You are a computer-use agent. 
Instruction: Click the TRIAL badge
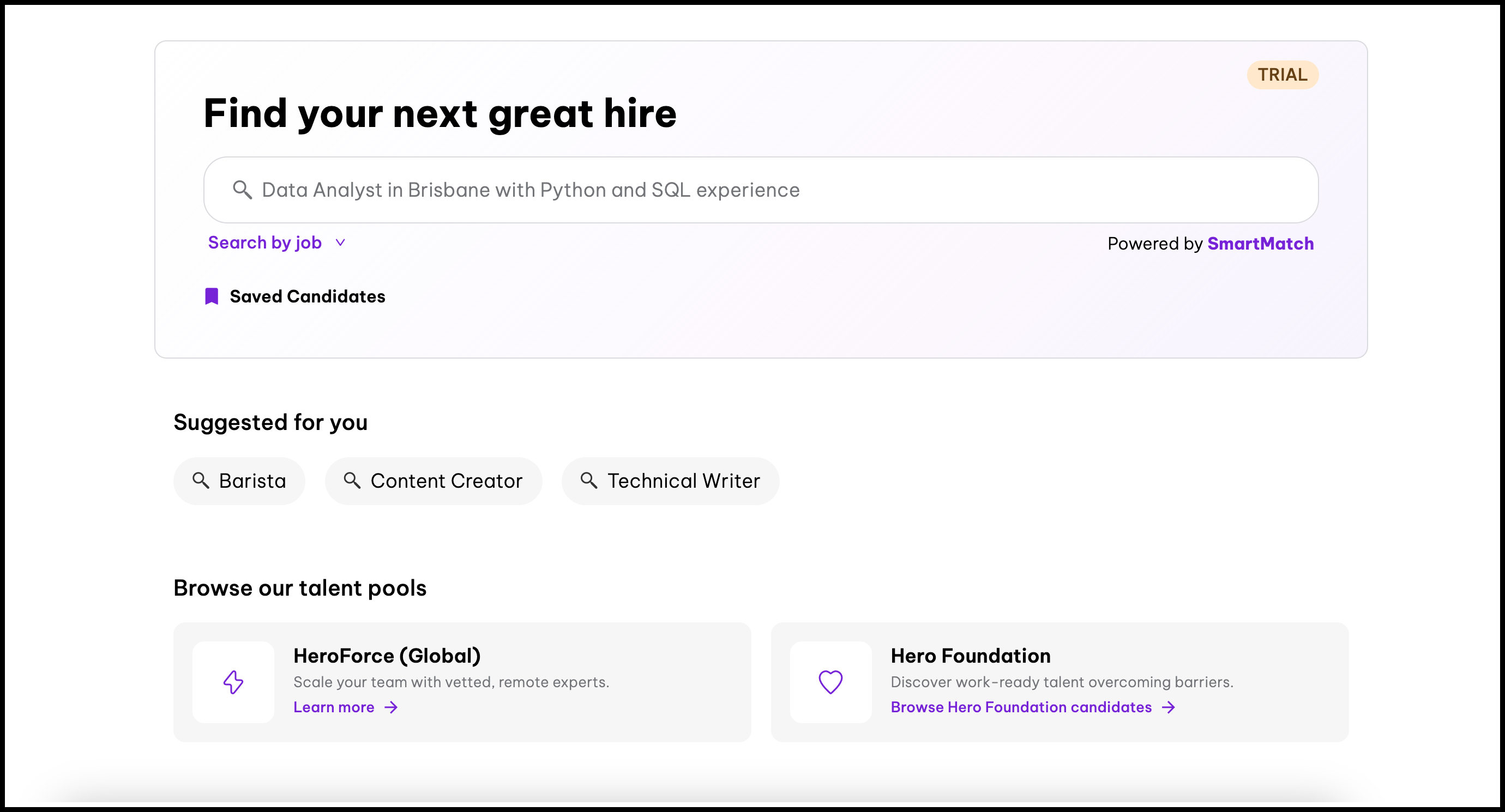[1282, 75]
